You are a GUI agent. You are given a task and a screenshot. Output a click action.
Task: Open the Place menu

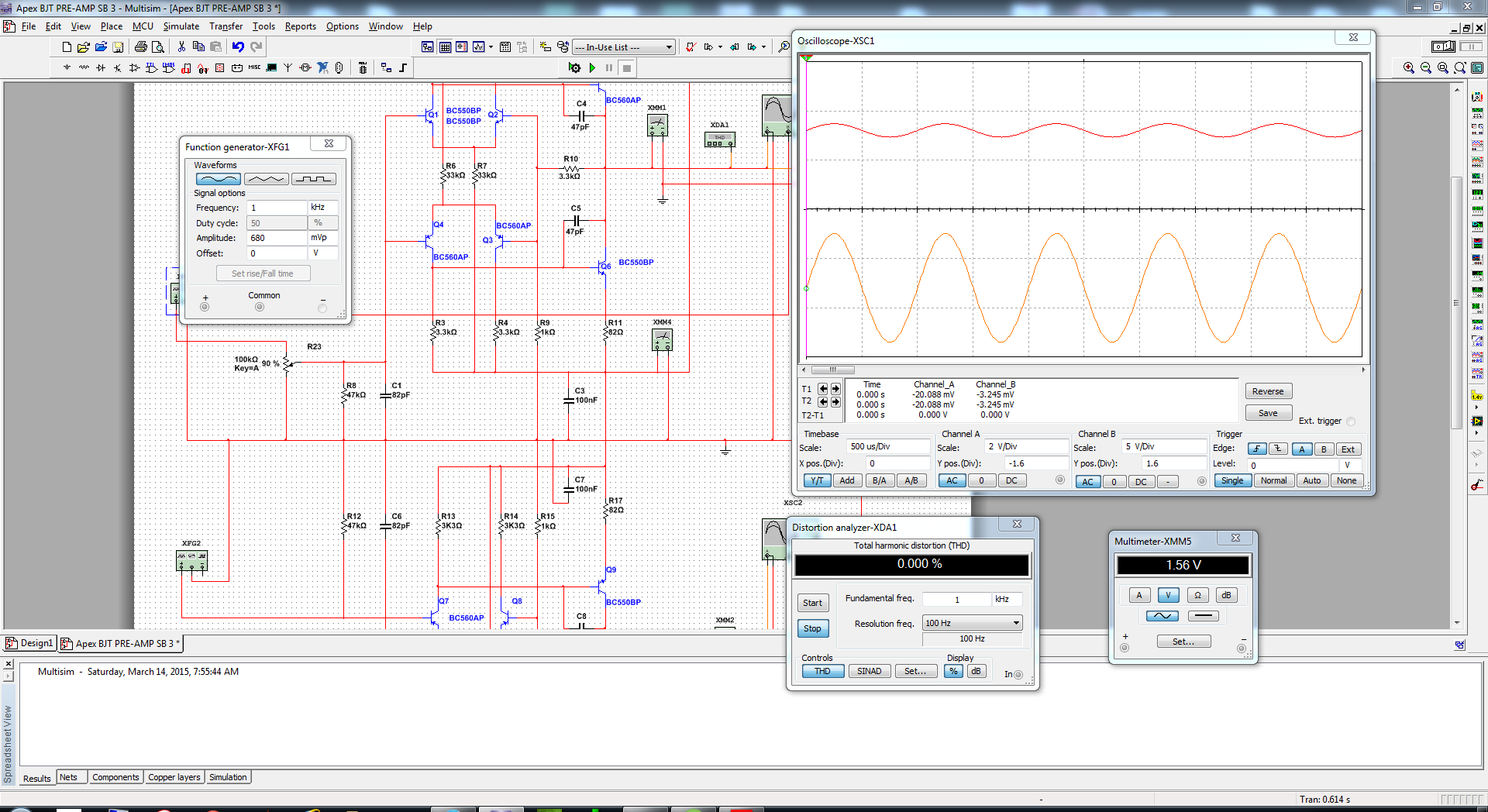(112, 26)
